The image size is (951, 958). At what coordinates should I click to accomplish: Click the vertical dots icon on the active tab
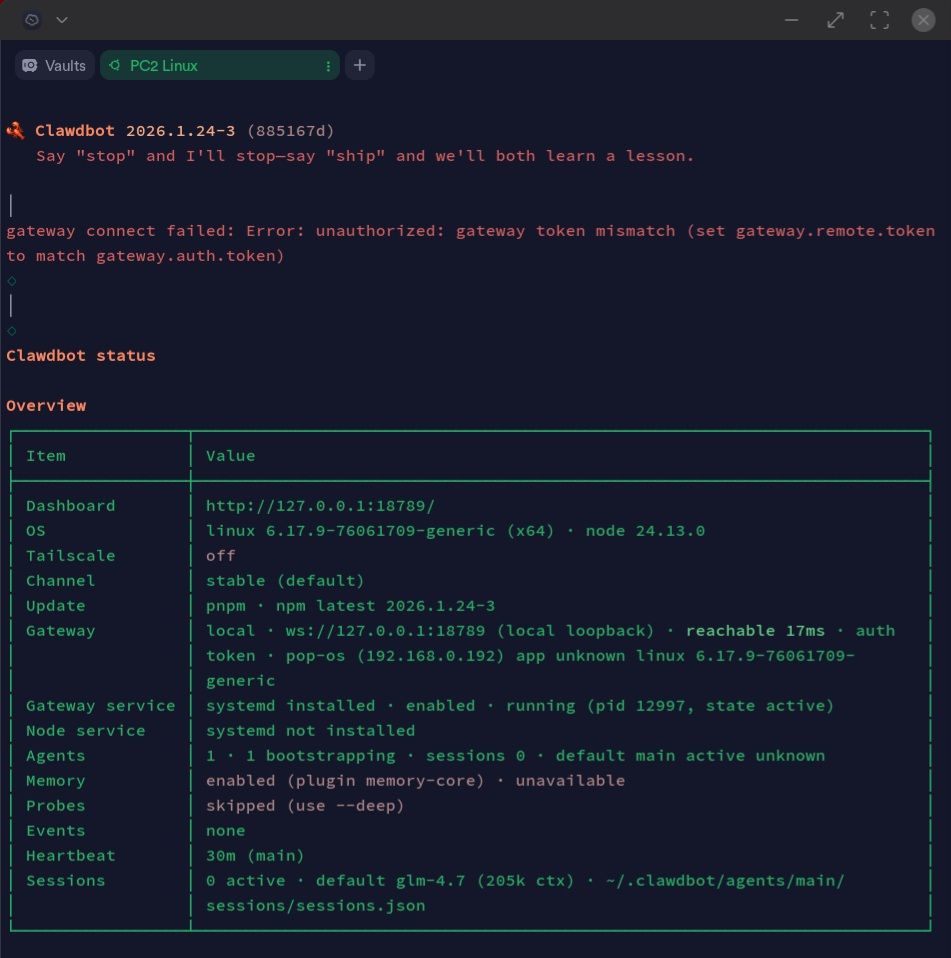[327, 65]
